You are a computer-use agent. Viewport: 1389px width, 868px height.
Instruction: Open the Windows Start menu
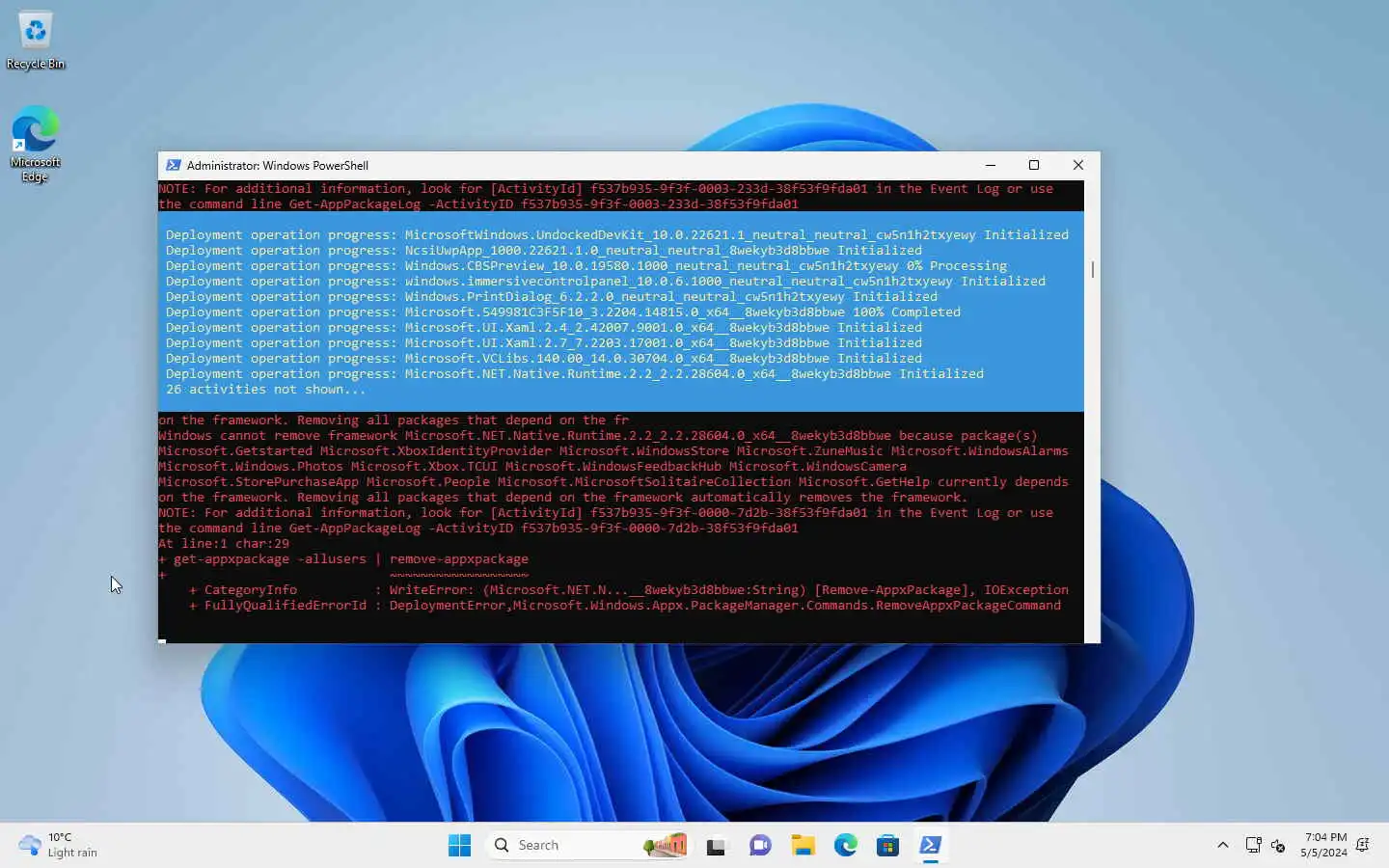coord(460,846)
